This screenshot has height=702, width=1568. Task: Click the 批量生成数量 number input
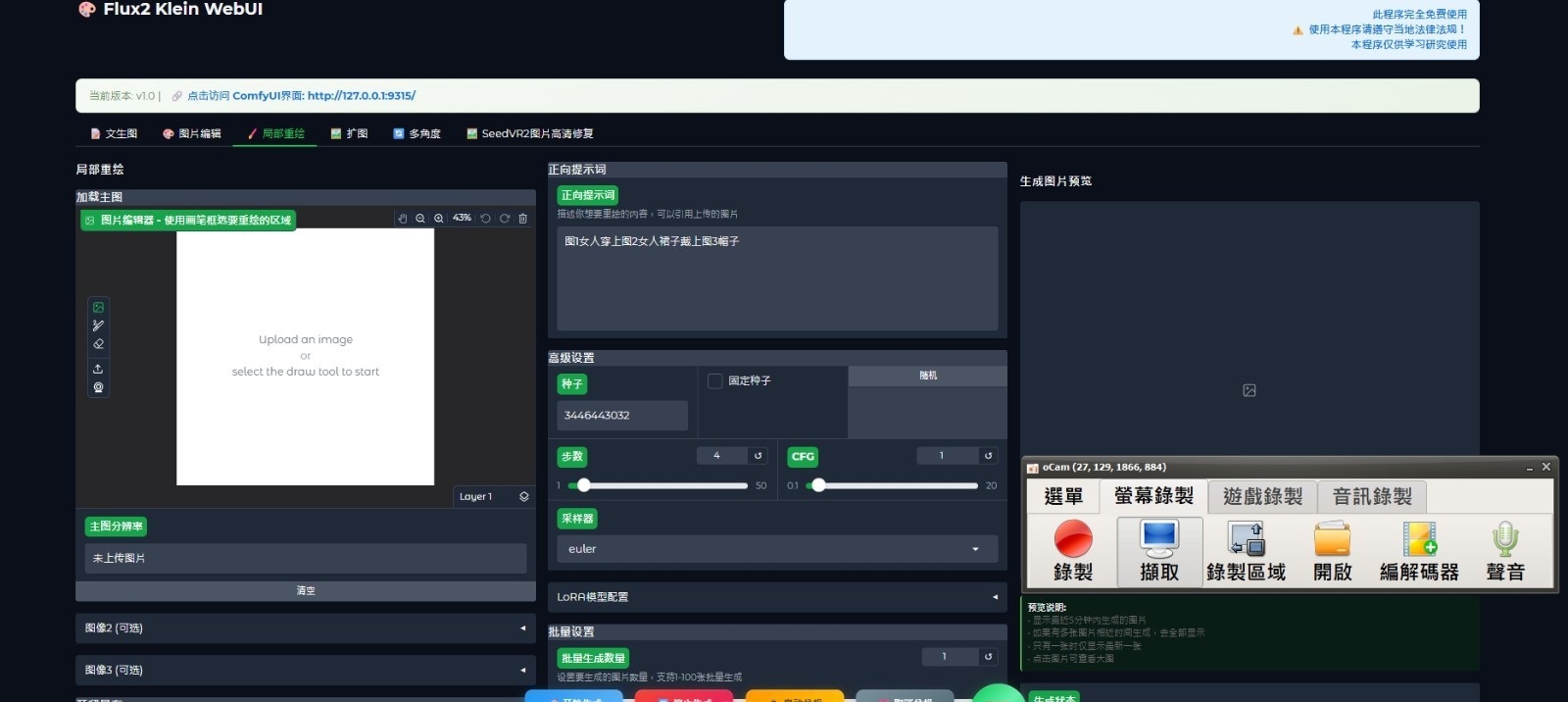click(x=949, y=656)
